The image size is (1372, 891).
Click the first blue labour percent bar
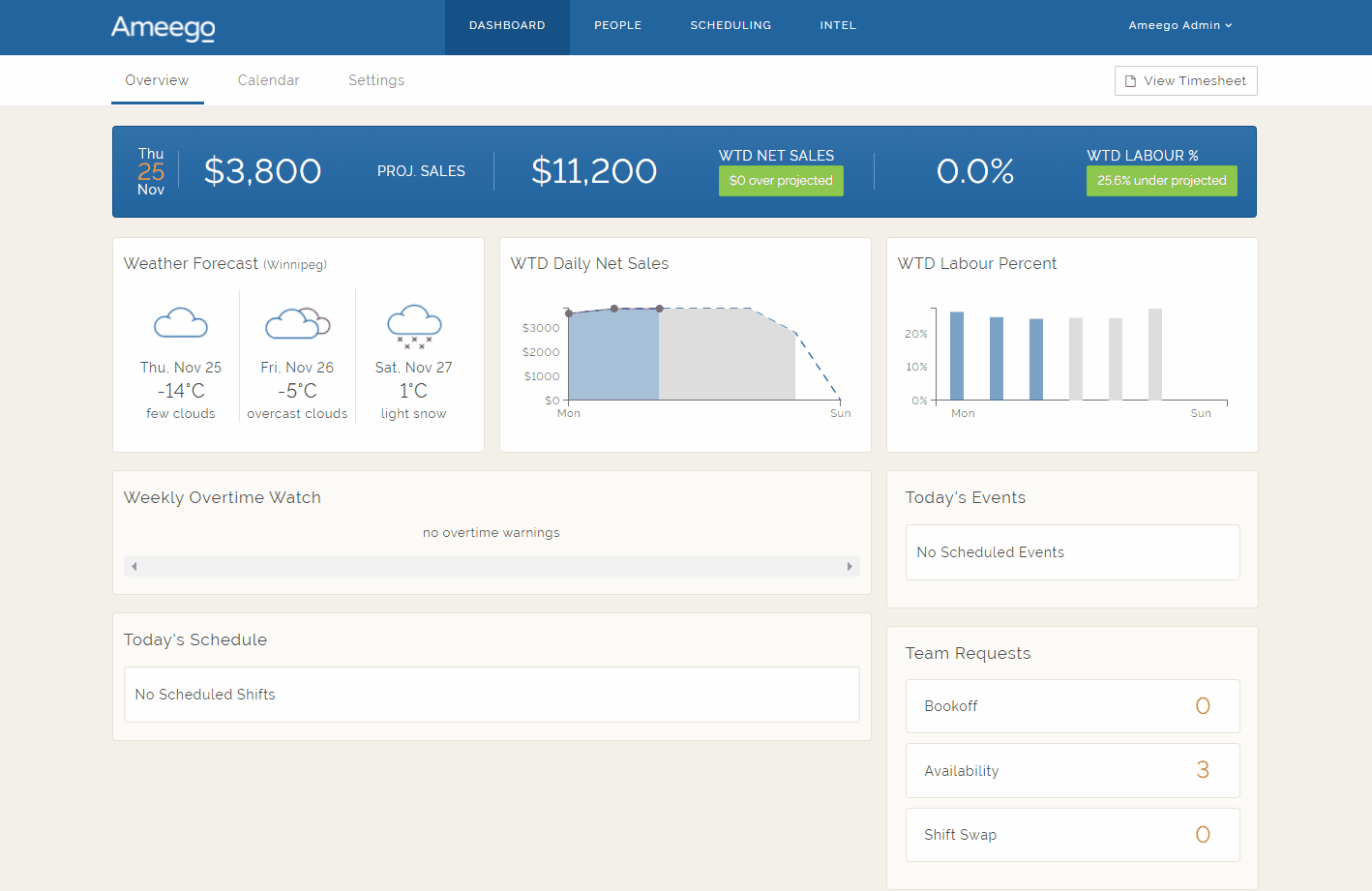[957, 356]
